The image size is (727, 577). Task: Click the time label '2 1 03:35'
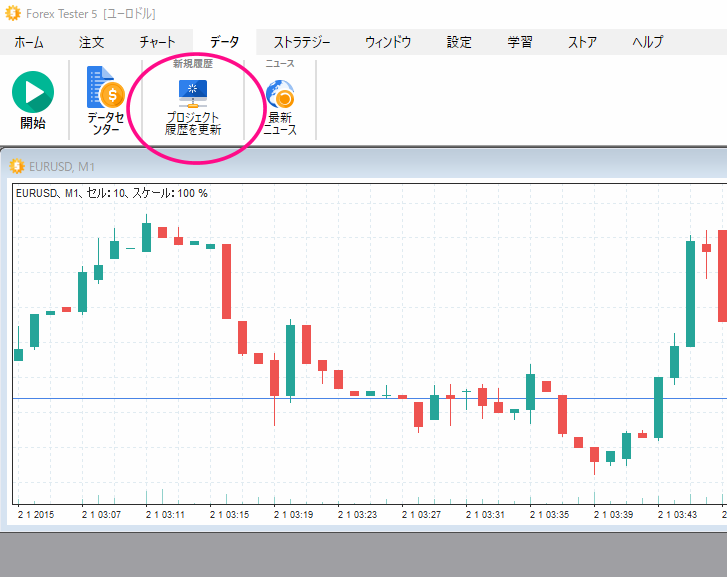(x=549, y=514)
